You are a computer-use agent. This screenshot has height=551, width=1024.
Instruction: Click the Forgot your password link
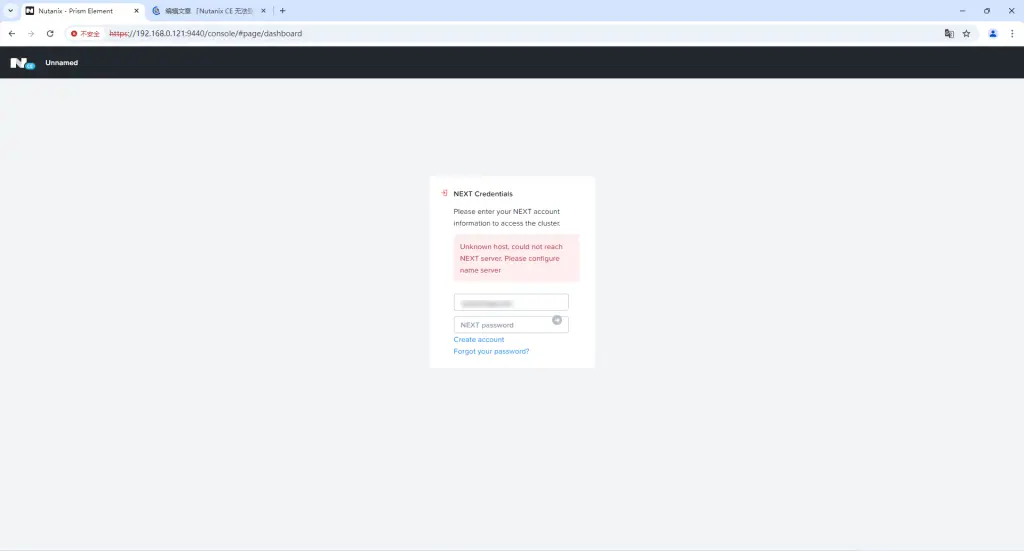click(x=491, y=352)
